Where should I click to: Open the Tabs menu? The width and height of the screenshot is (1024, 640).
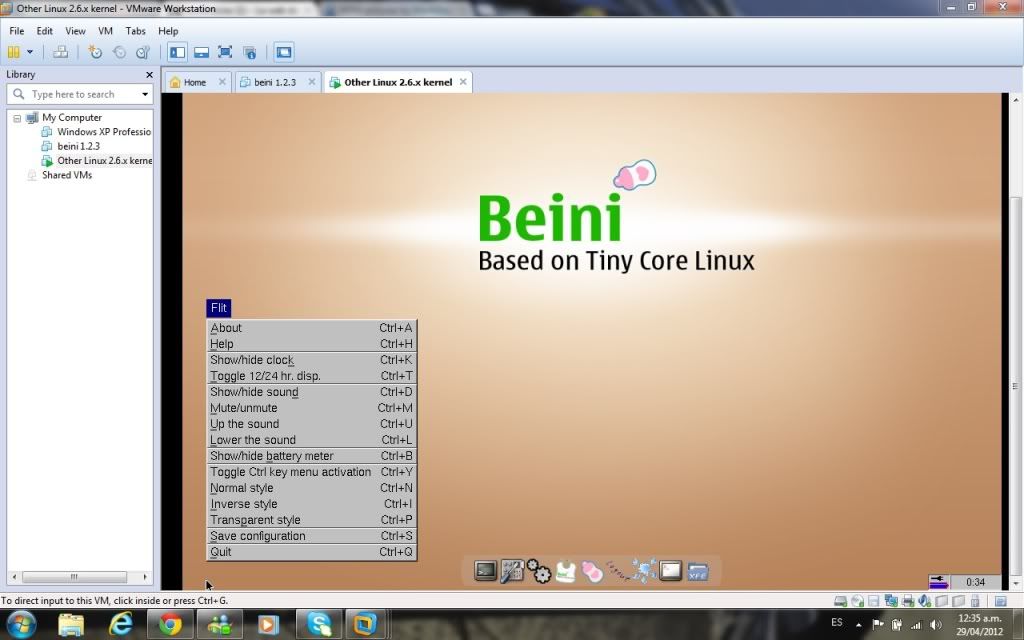coord(135,31)
